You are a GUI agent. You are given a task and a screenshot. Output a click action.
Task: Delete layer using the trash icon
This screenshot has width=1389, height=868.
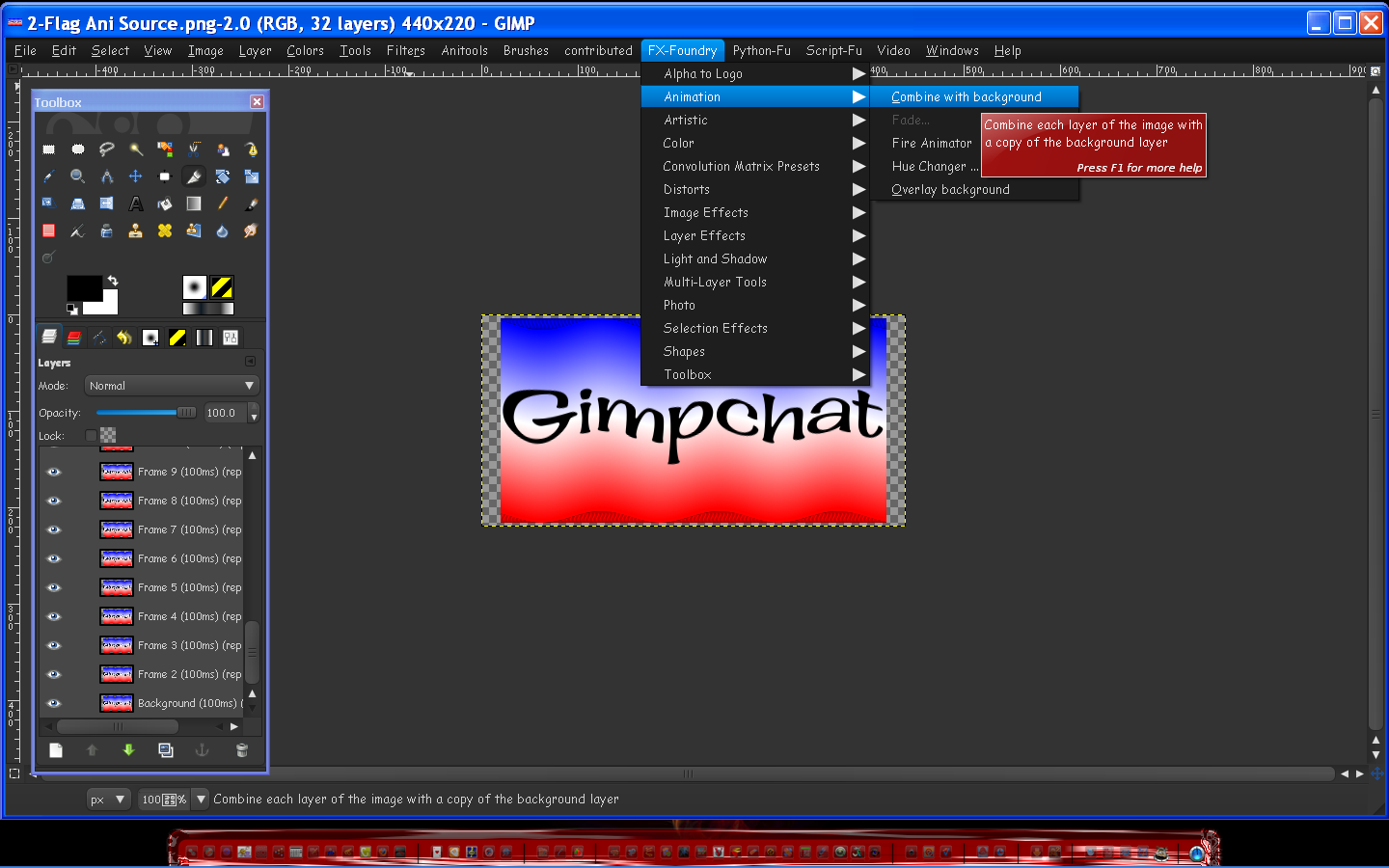pyautogui.click(x=242, y=749)
